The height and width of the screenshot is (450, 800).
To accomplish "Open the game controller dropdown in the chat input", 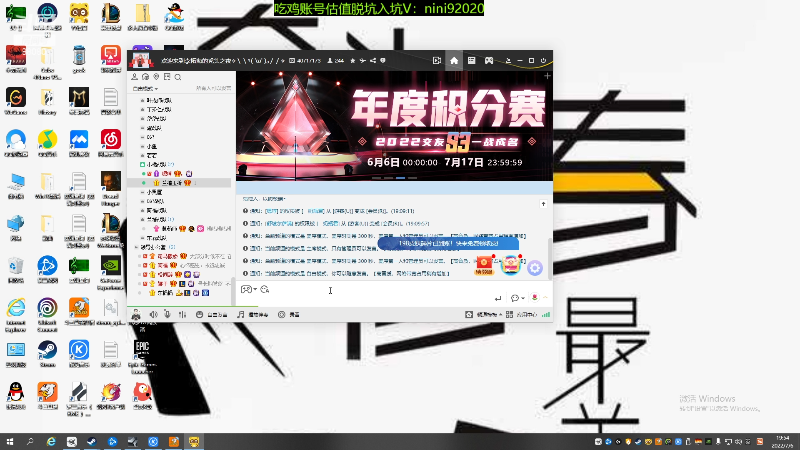I will (x=248, y=289).
